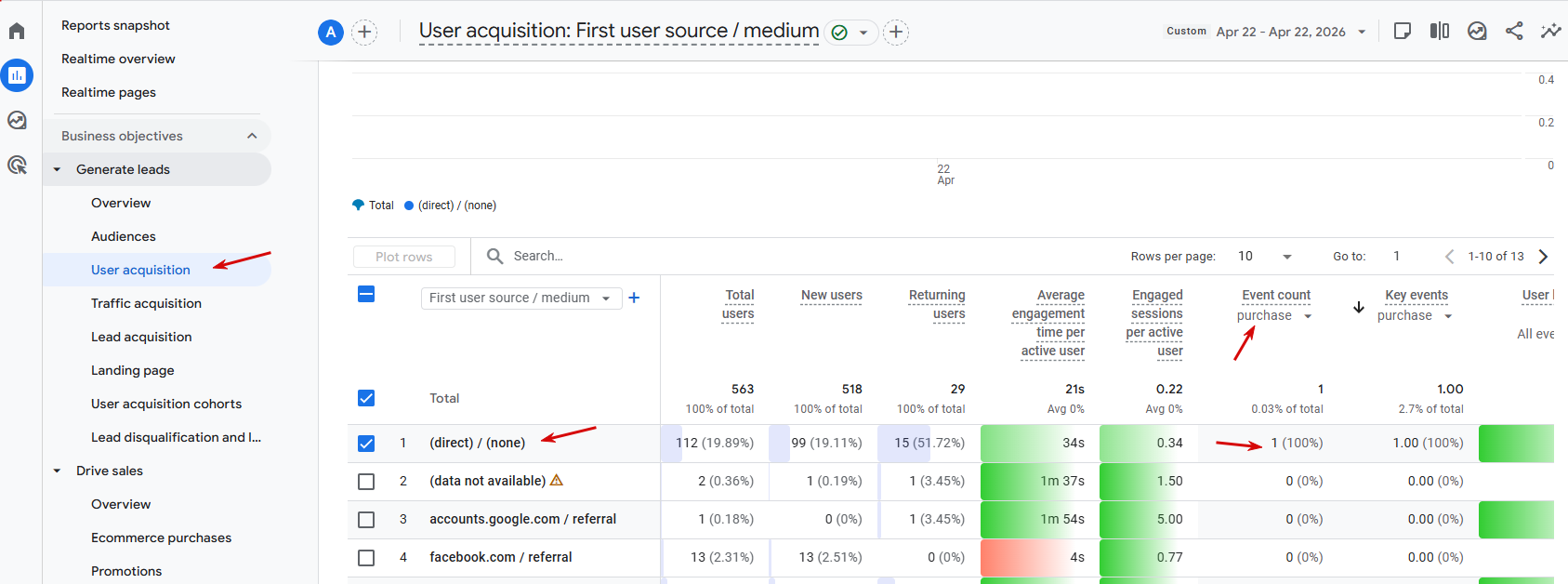Viewport: 1568px width, 584px height.
Task: Open the Insights sparkline icon
Action: [1550, 31]
